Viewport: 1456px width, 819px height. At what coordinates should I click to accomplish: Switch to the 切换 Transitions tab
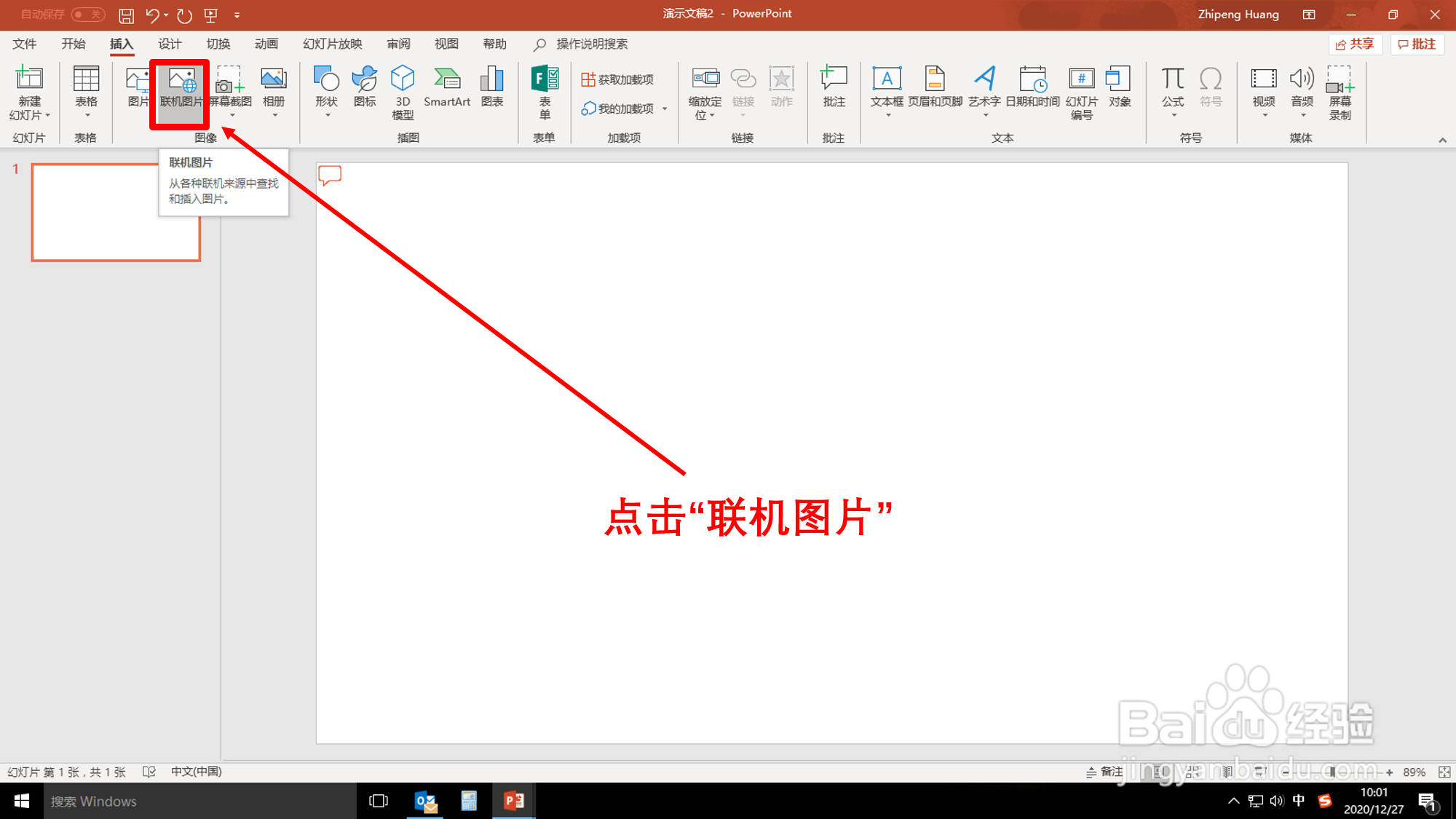click(218, 44)
